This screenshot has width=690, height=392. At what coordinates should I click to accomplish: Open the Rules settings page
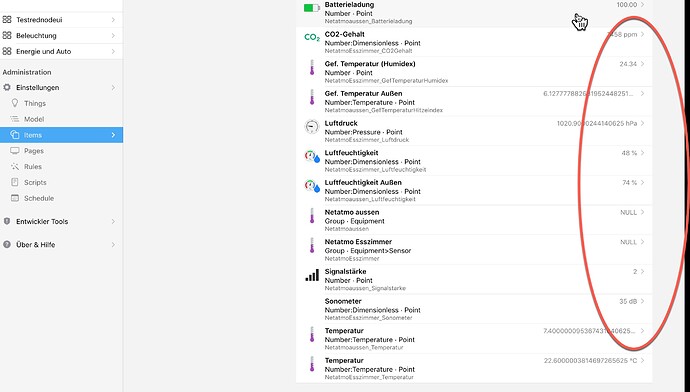point(62,167)
